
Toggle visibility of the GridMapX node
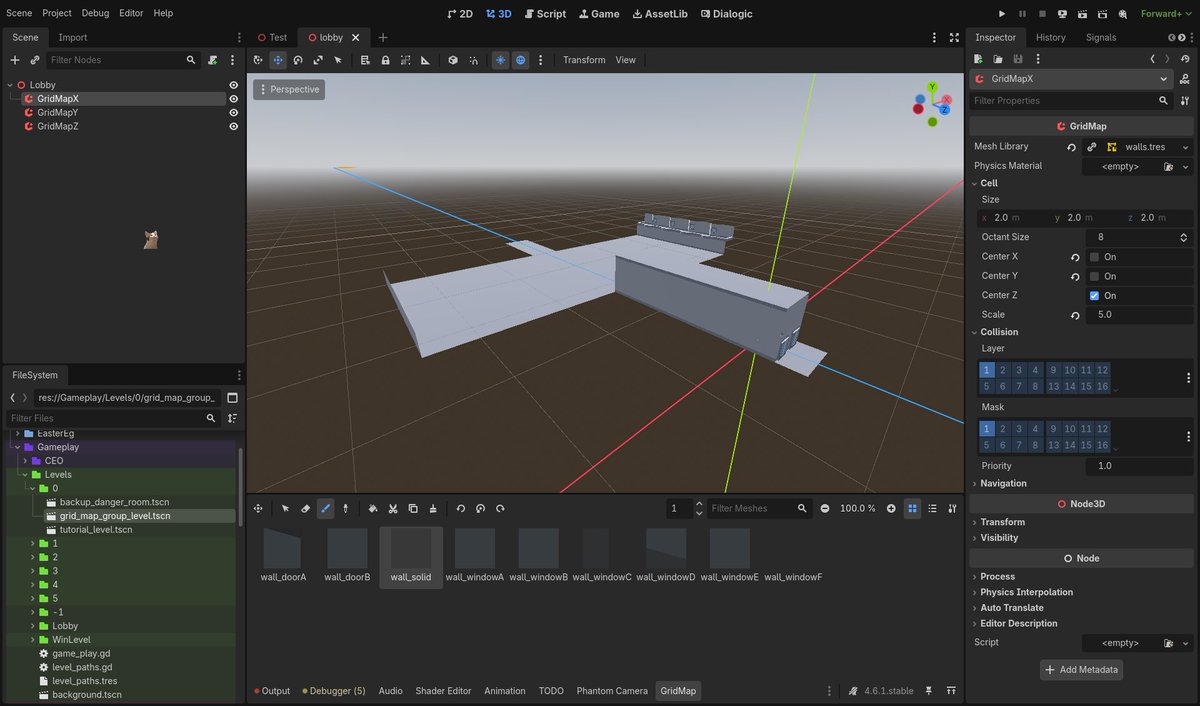(234, 99)
